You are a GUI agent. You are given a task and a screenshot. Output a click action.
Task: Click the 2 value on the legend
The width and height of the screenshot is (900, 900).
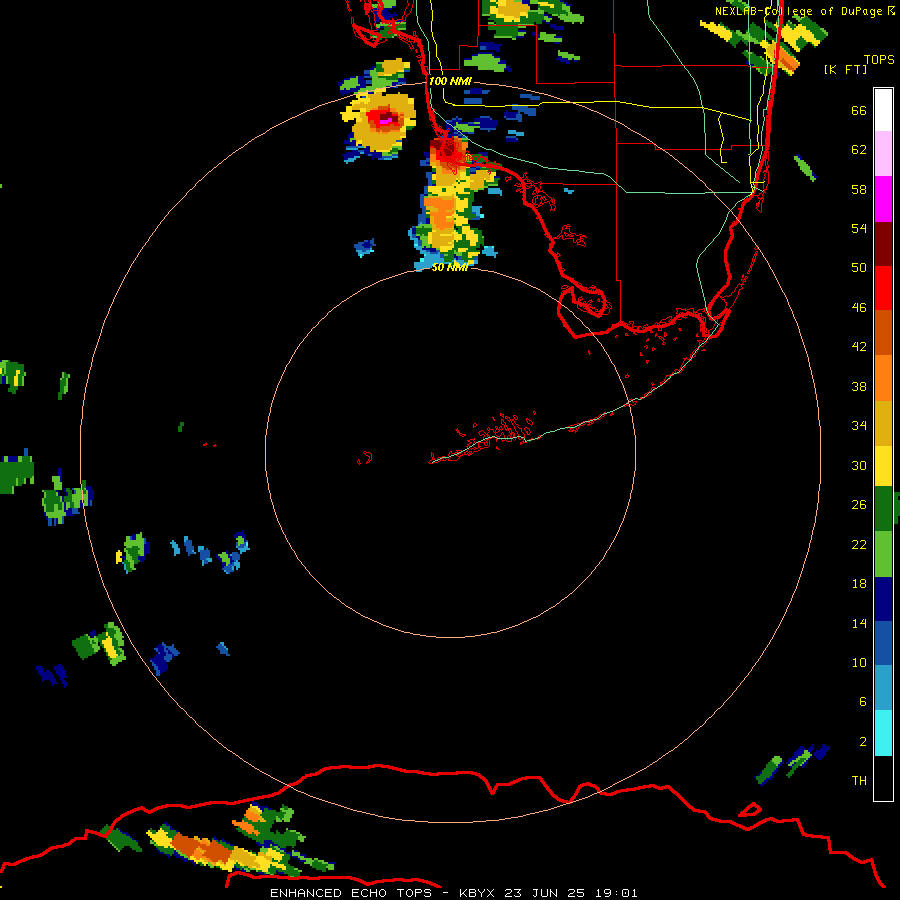(862, 742)
